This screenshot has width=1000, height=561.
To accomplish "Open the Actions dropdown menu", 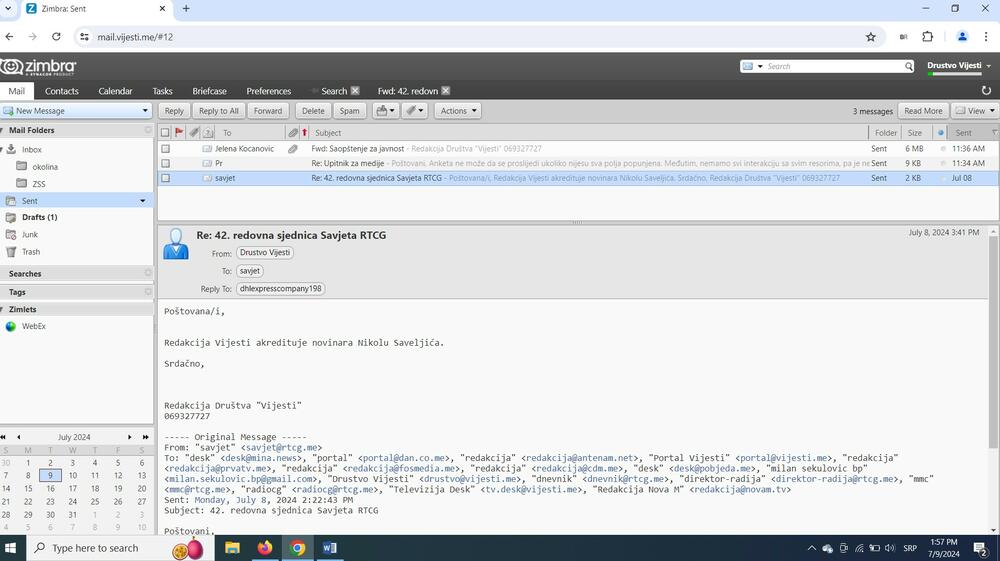I will (457, 111).
